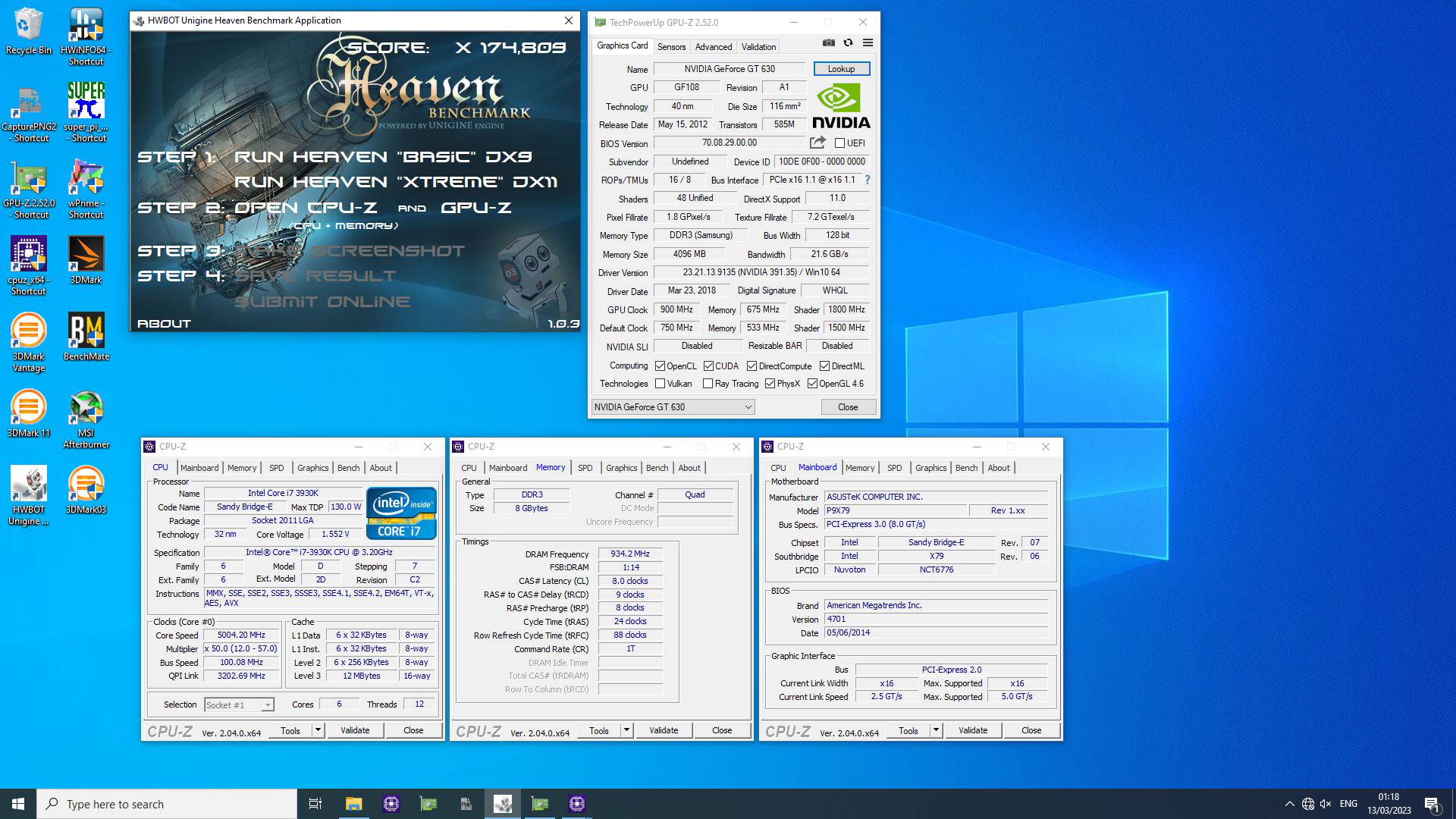
Task: Click BIOS export share icon in GPU-Z
Action: coord(817,143)
